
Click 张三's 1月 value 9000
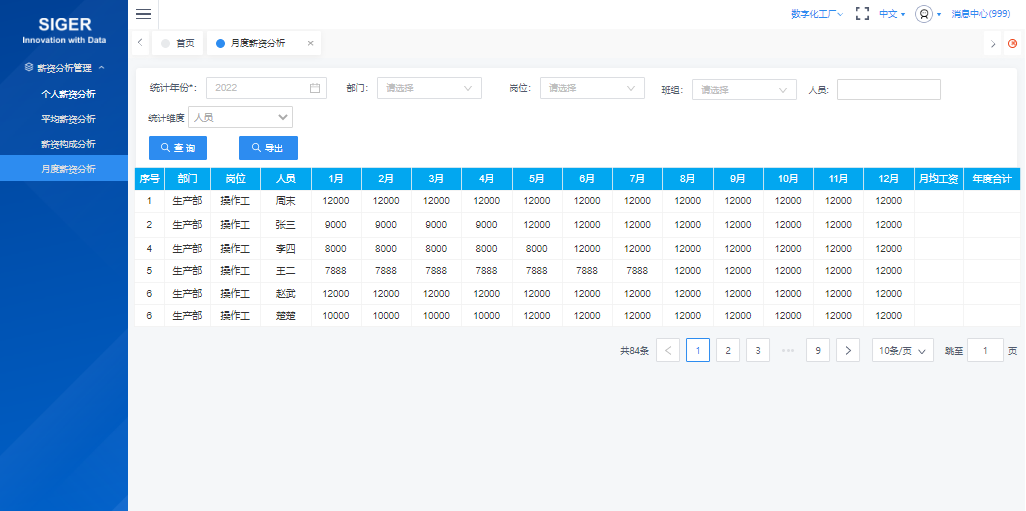point(336,224)
